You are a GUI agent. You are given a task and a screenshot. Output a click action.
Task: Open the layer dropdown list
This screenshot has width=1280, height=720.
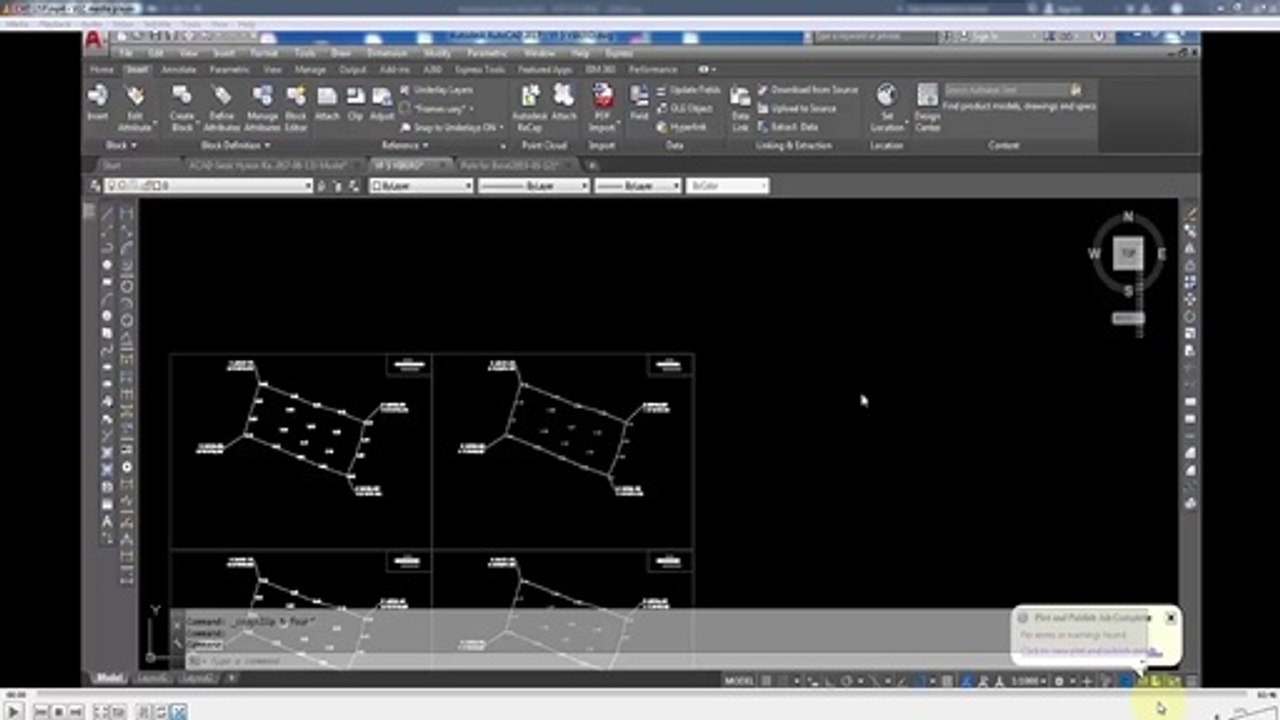(x=209, y=186)
